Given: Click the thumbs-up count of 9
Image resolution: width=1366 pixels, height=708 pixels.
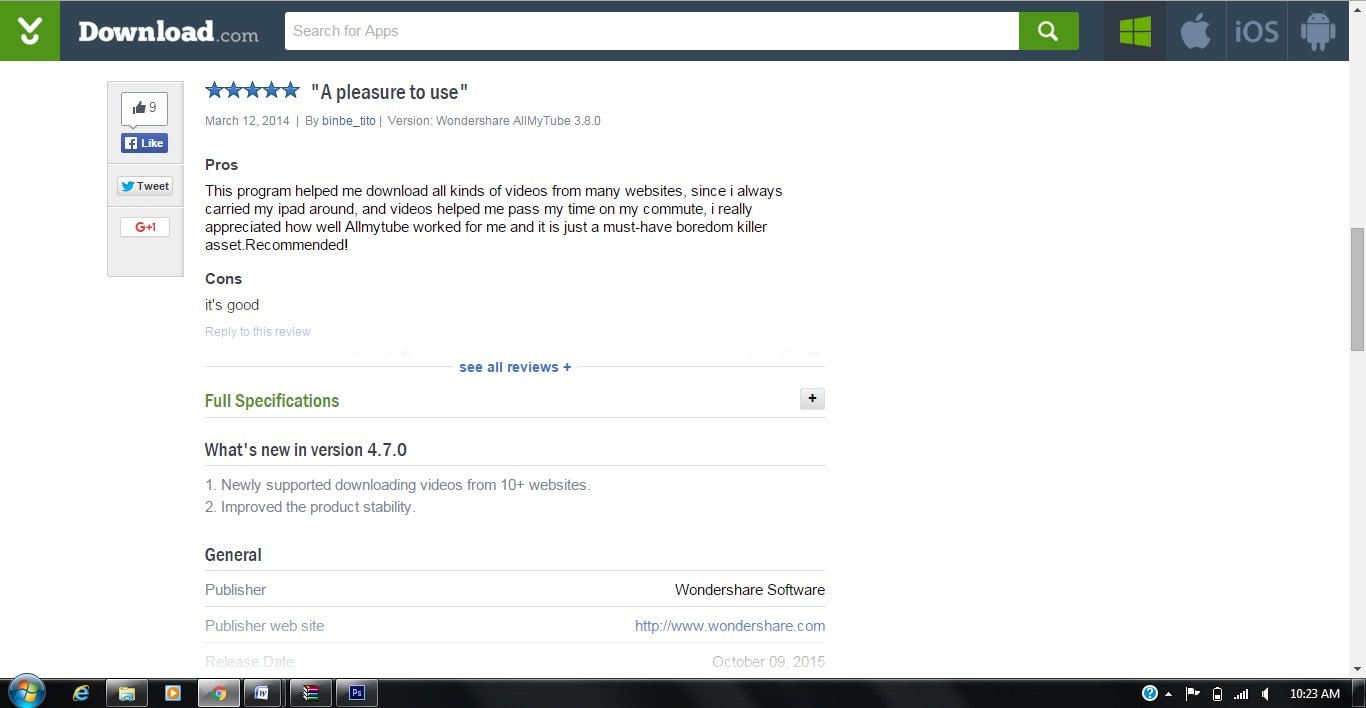Looking at the screenshot, I should click(144, 108).
